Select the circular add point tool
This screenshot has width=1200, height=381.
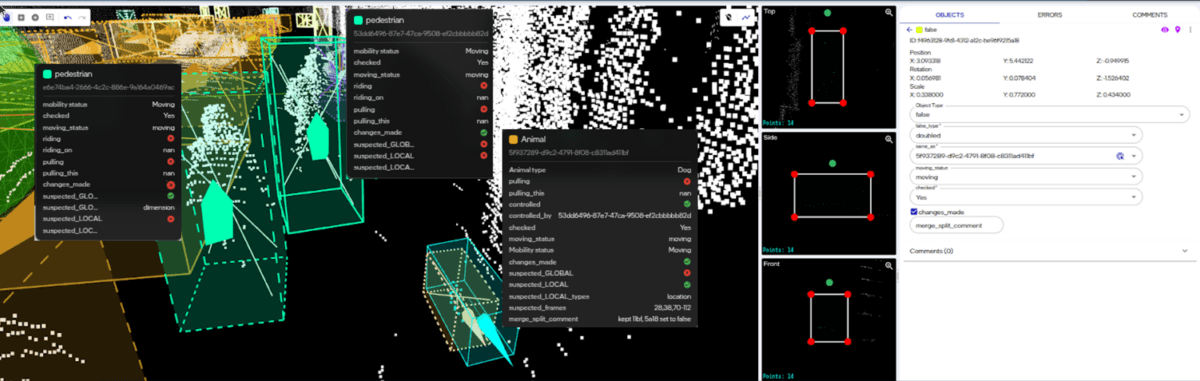[35, 17]
